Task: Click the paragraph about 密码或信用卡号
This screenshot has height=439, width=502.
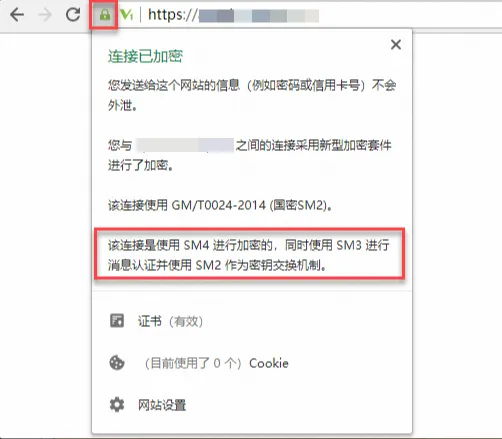Action: [x=252, y=95]
